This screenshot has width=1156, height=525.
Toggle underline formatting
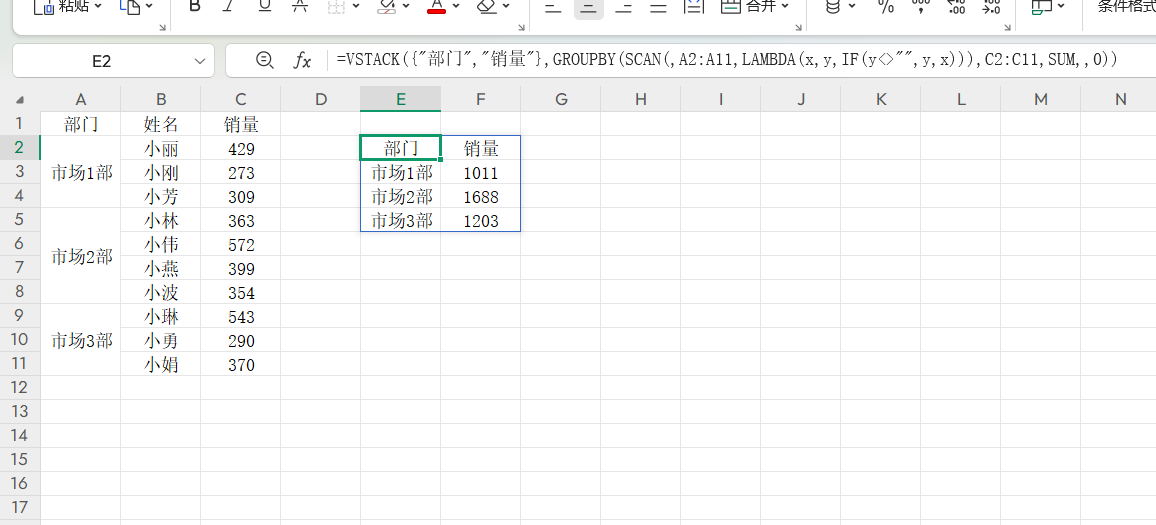[264, 7]
